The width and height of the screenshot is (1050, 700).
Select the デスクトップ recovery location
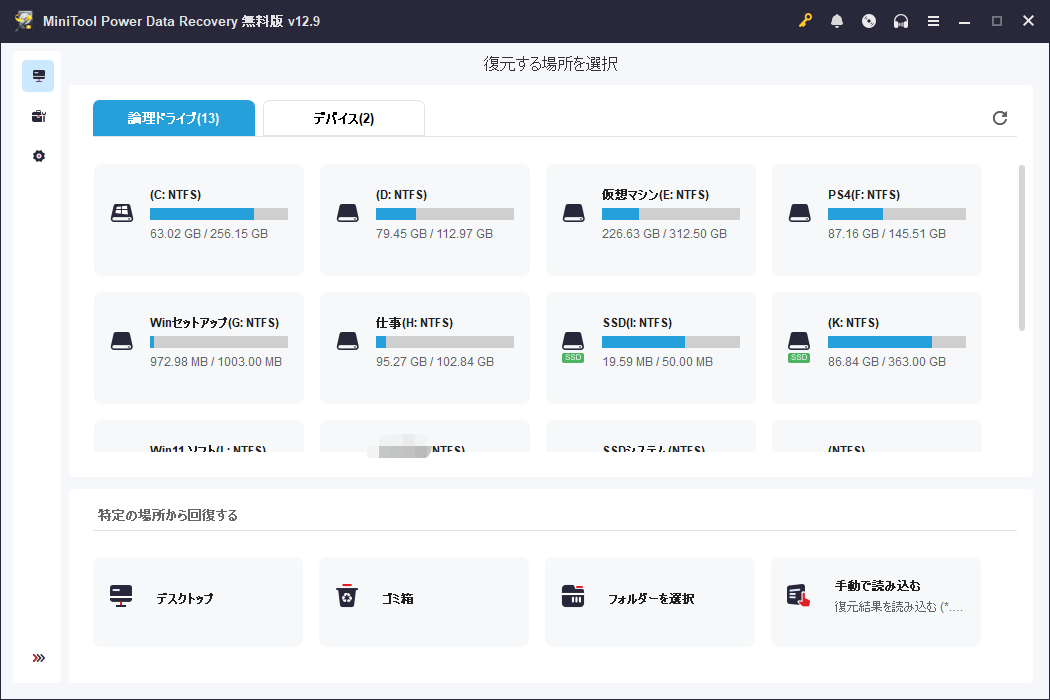pyautogui.click(x=198, y=602)
